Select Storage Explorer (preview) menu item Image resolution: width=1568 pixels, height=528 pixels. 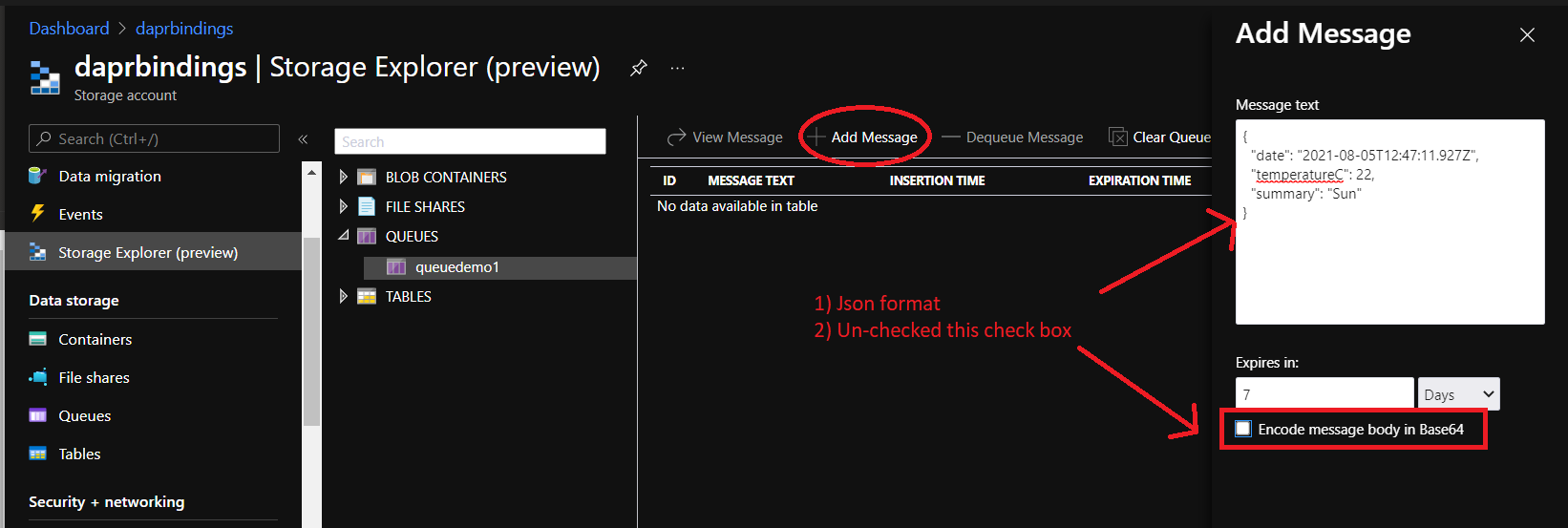[x=147, y=252]
